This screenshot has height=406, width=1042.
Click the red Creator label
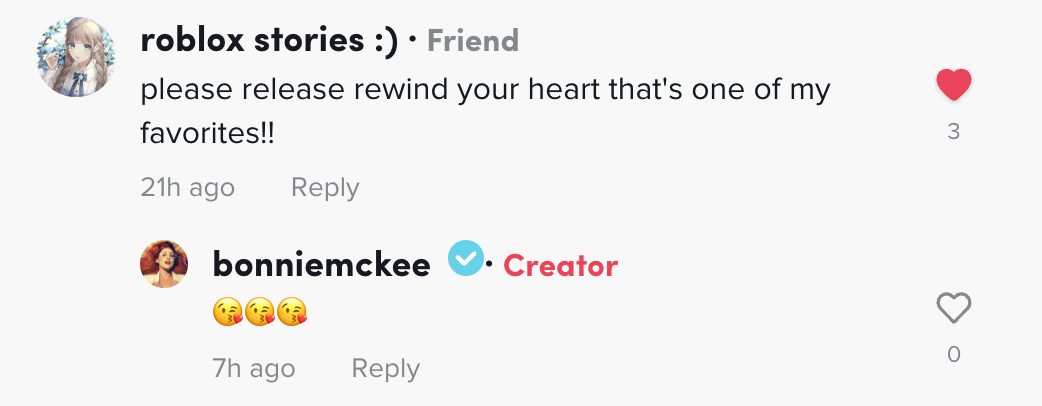[560, 265]
